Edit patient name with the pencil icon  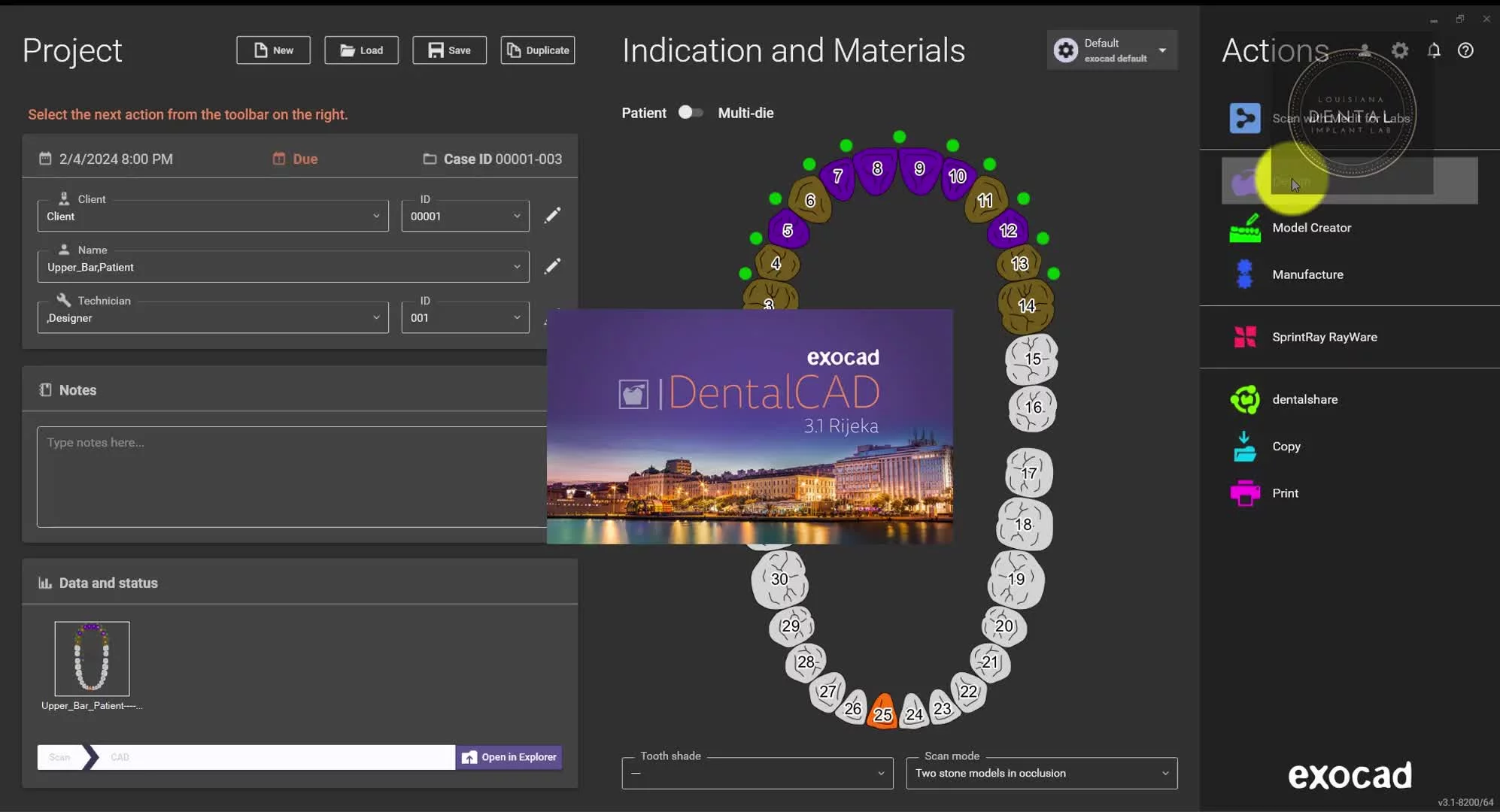552,266
